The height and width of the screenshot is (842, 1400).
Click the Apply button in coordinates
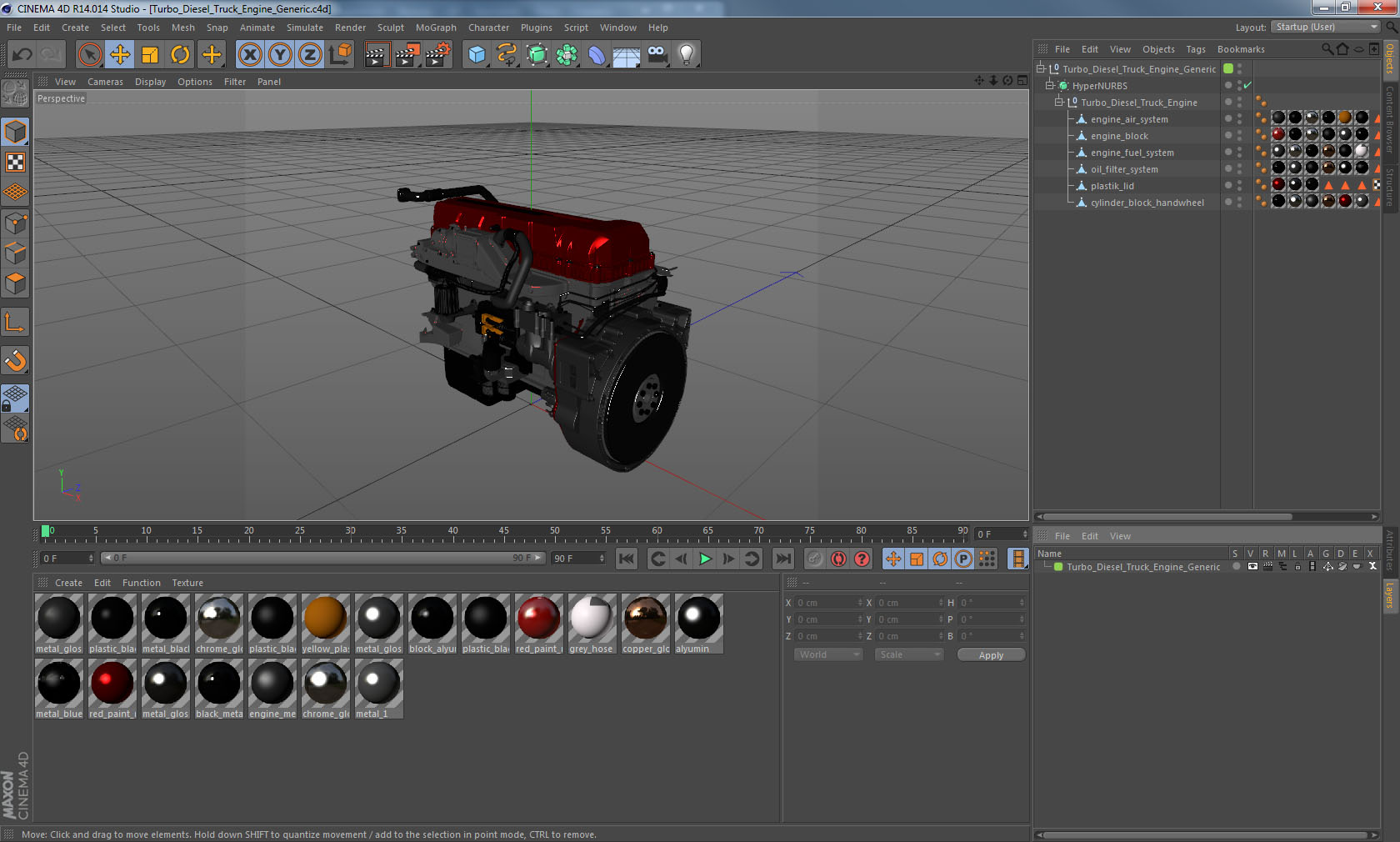pyautogui.click(x=991, y=655)
